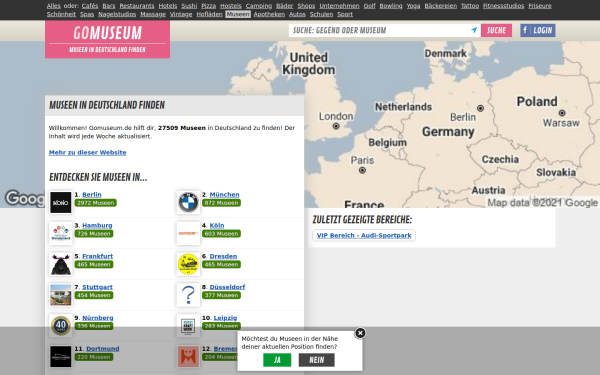Select Cafés in the top category bar
The image size is (600, 375).
tap(90, 6)
